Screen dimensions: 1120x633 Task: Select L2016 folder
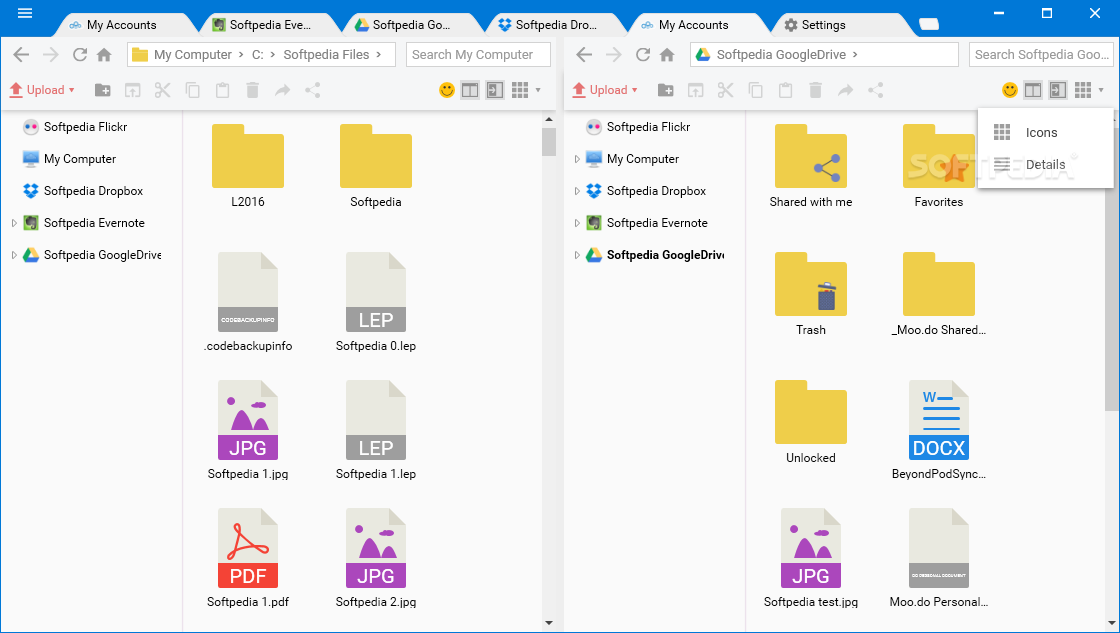248,166
